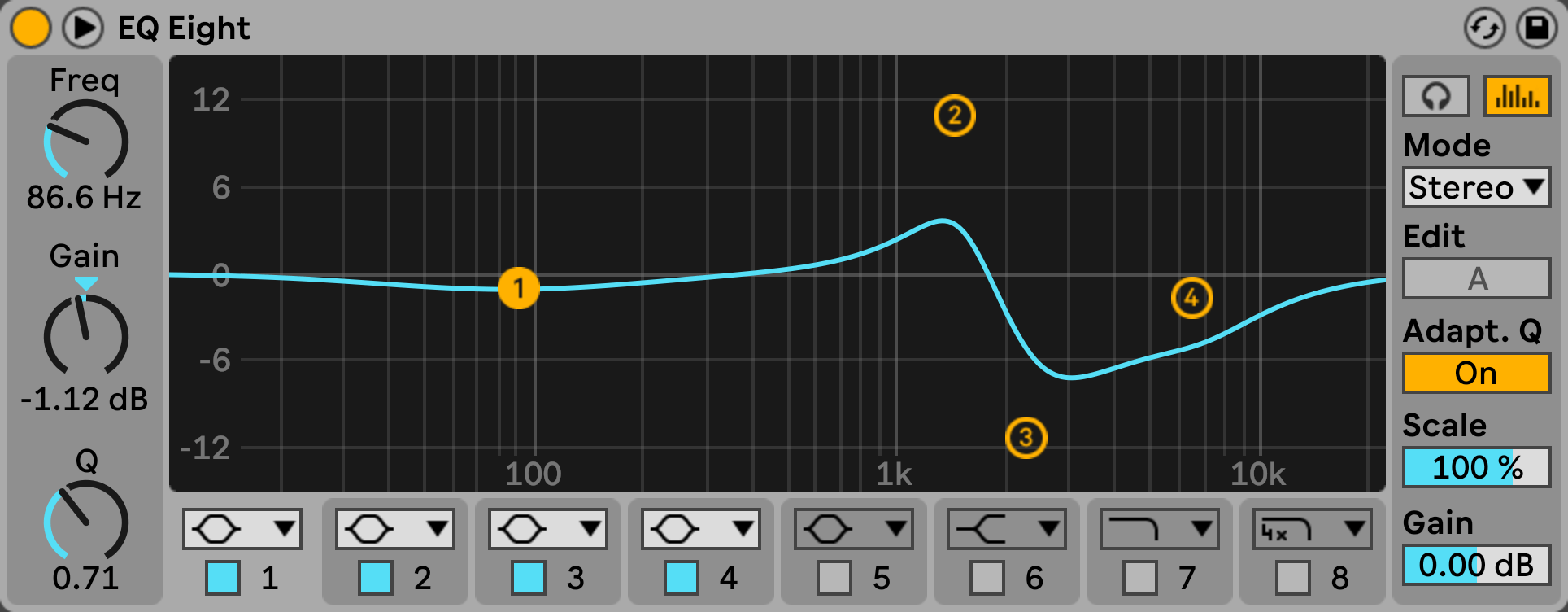The height and width of the screenshot is (612, 1568).
Task: Click the Edit A button
Action: pos(1477,279)
